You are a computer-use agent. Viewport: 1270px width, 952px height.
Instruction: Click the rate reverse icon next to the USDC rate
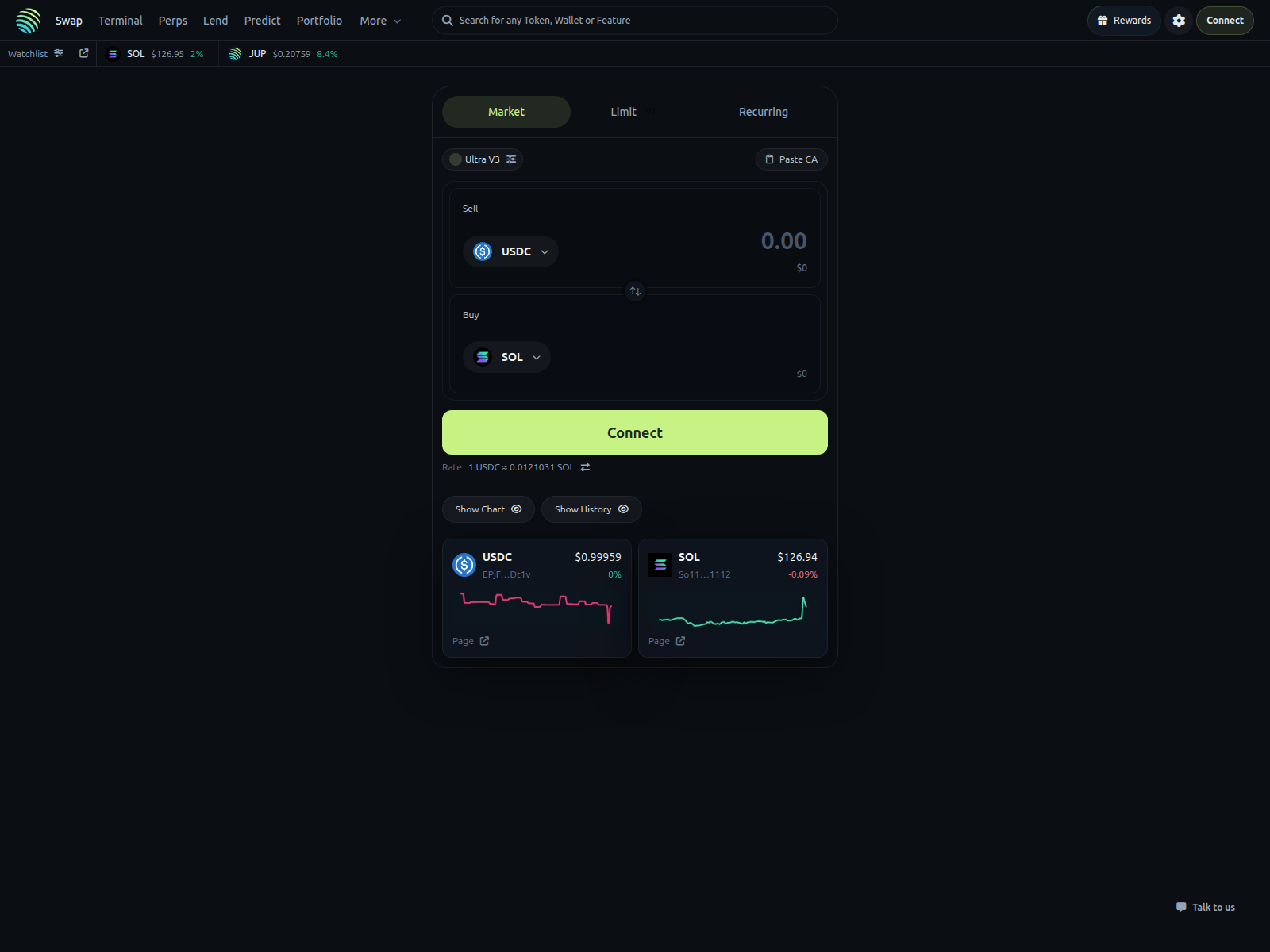tap(585, 467)
